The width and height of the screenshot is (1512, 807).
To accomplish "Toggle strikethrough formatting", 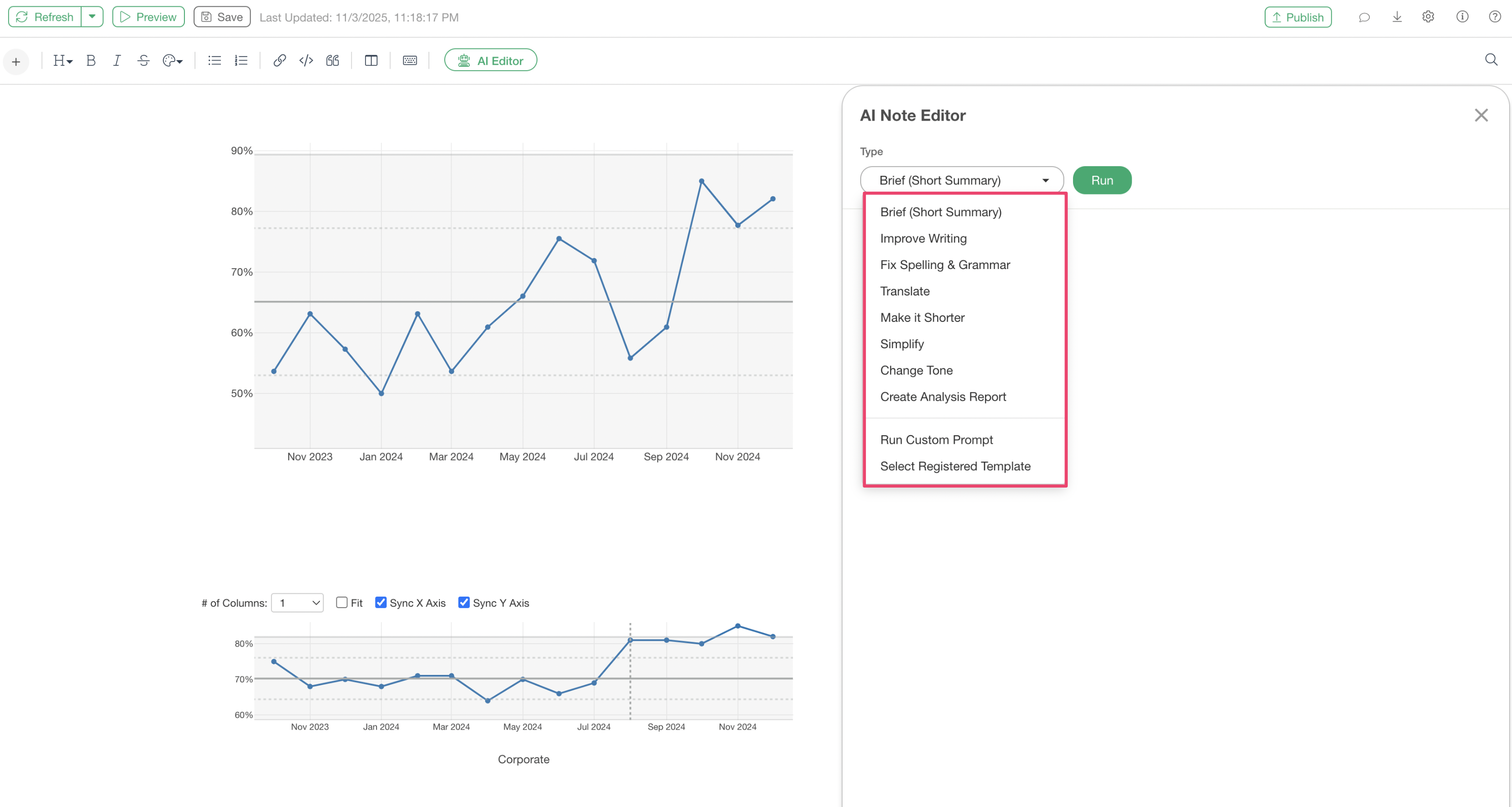I will point(143,61).
